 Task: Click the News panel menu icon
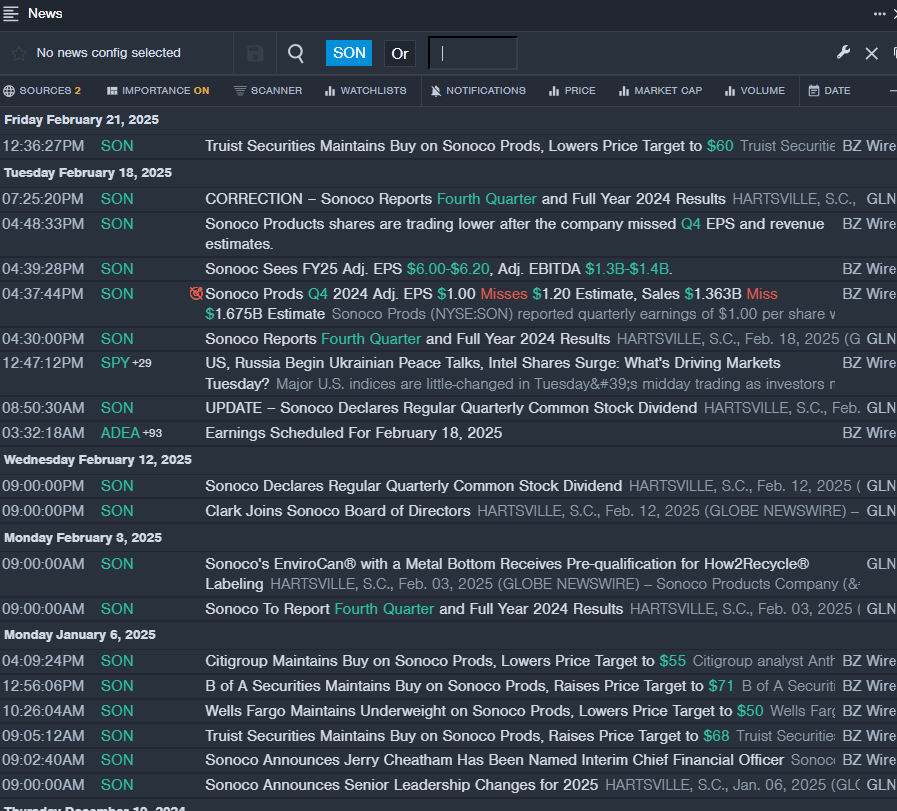pyautogui.click(x=11, y=13)
